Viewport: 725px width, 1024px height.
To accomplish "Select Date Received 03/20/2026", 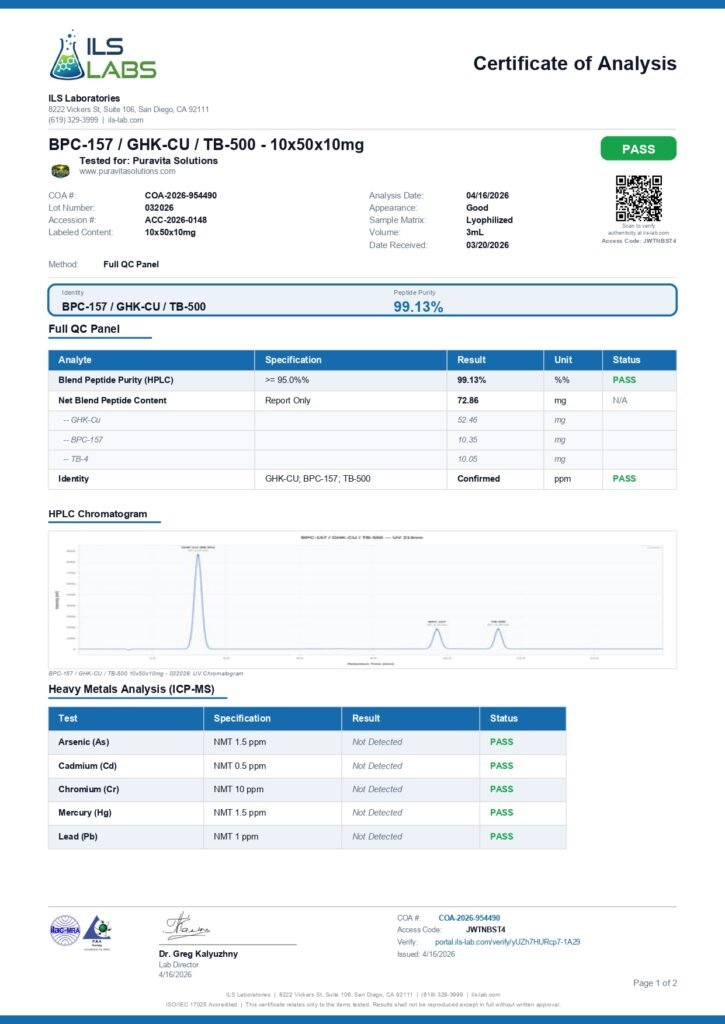I will [x=487, y=245].
